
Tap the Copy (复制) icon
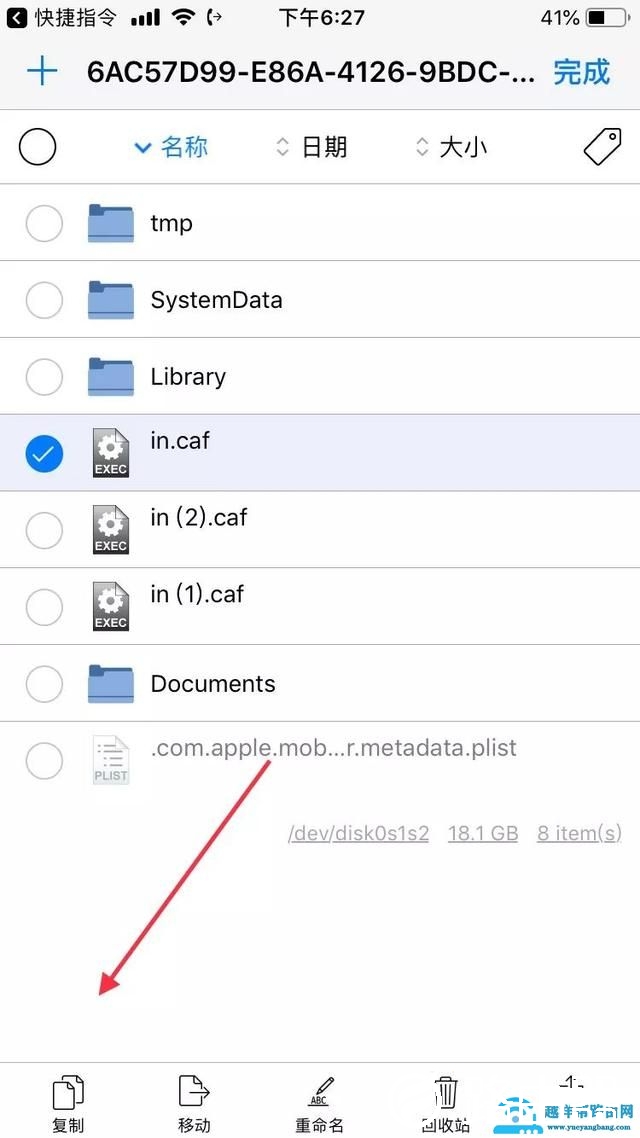68,1093
